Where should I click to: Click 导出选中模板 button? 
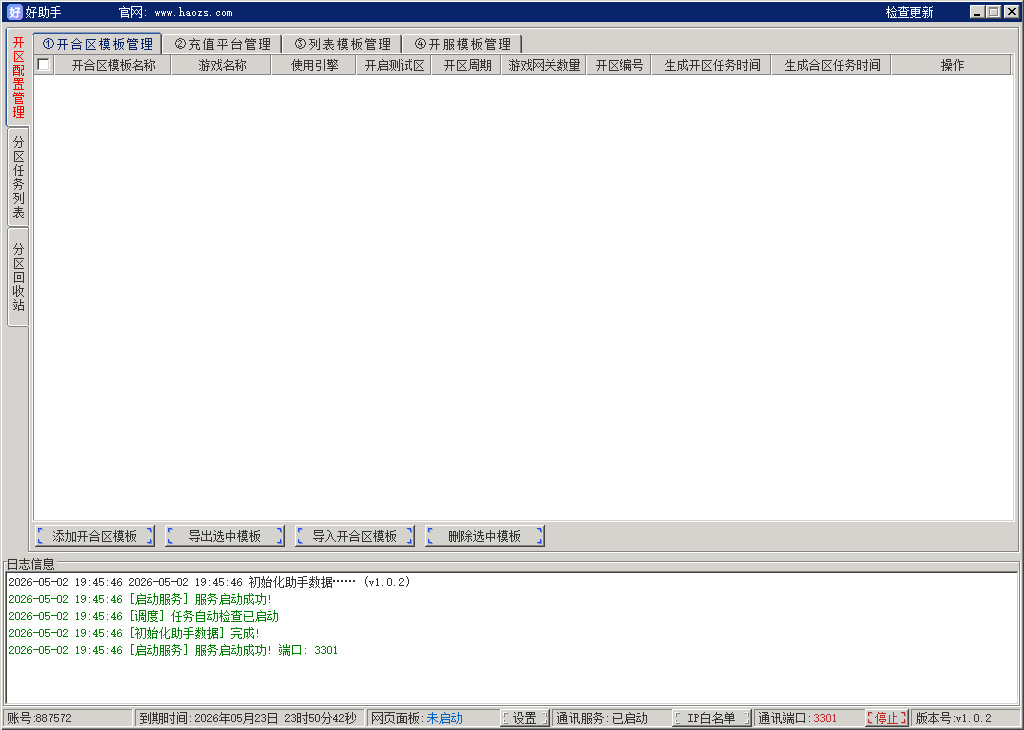pyautogui.click(x=225, y=536)
